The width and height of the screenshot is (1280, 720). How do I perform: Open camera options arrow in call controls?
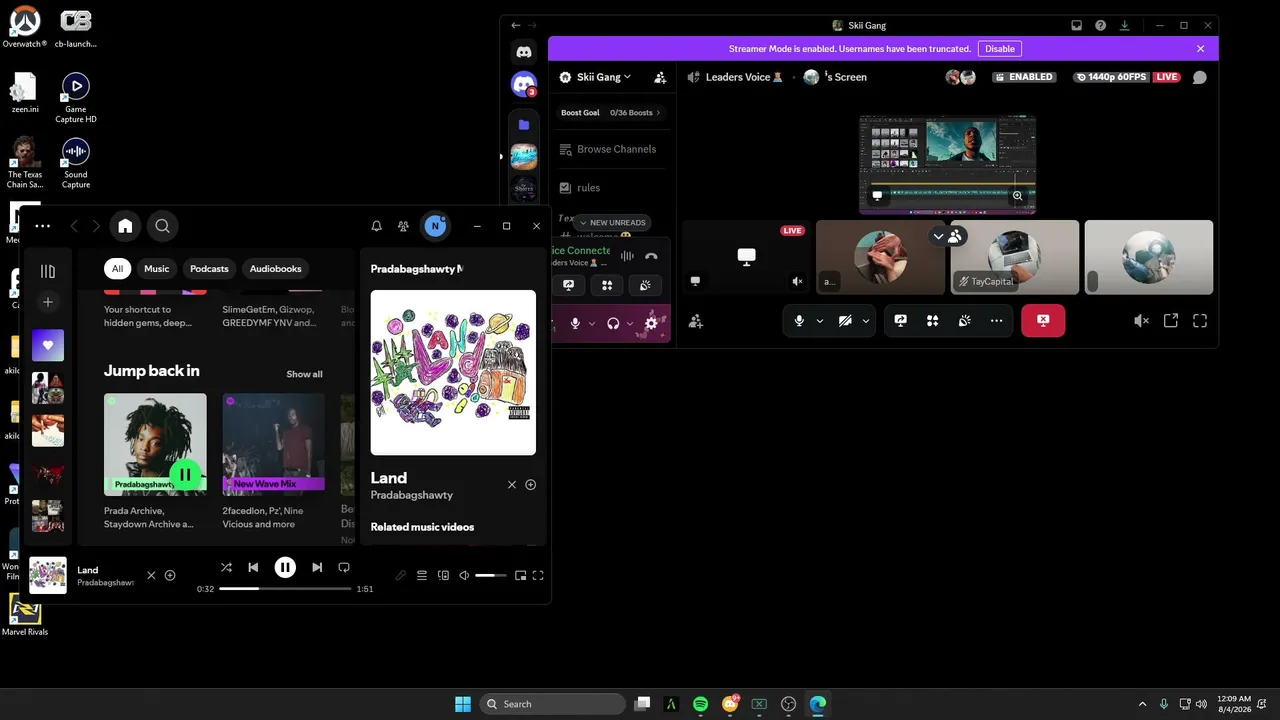[x=866, y=321]
